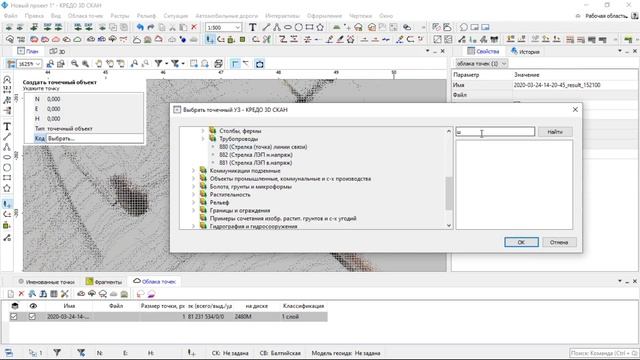640x360 pixels.
Task: Open the 'Рельеф' menu
Action: click(x=146, y=16)
